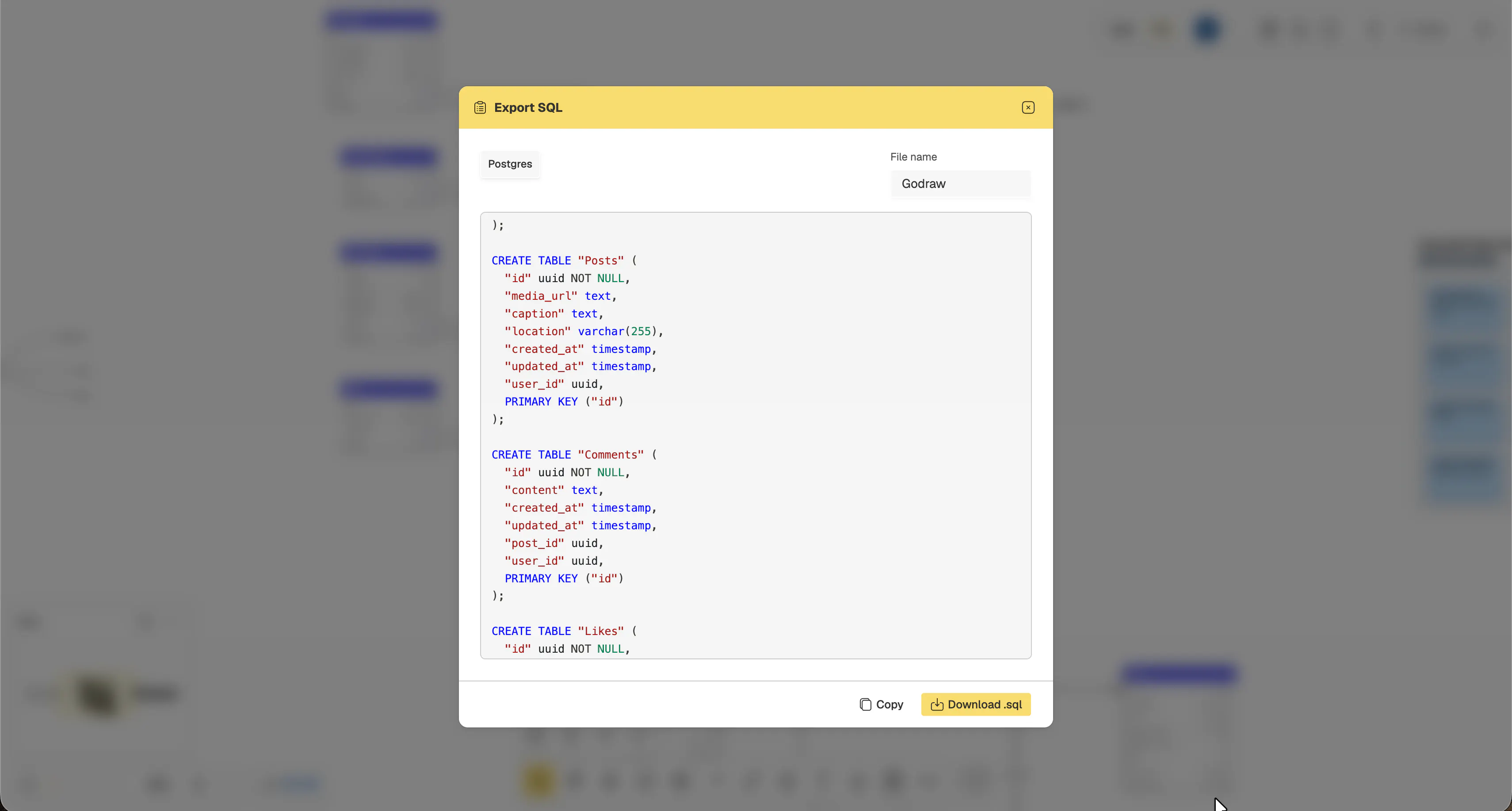Screen dimensions: 1512x811
Task: Click the CREATE TABLE "Likes" line
Action: [564, 631]
